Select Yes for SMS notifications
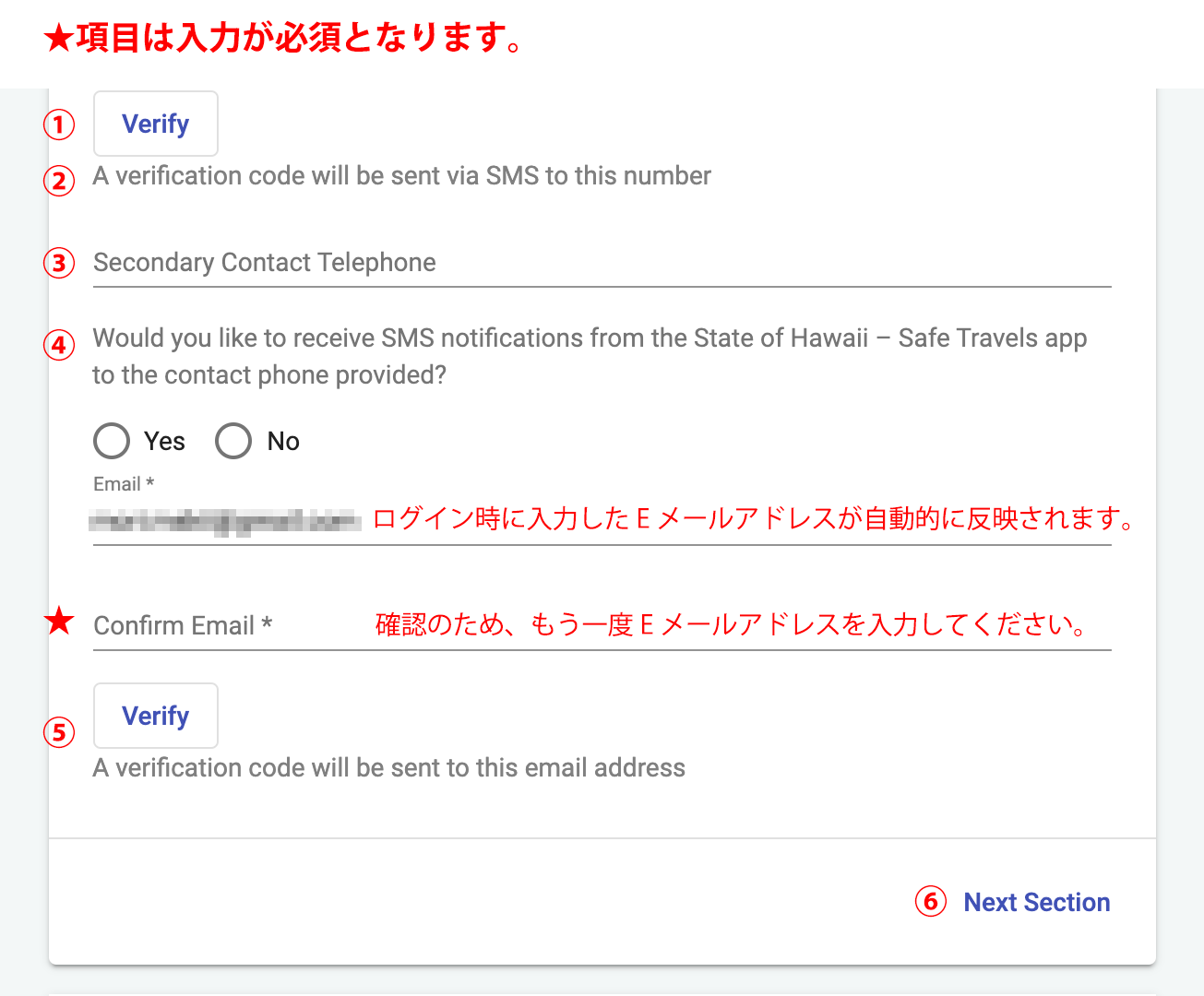 coord(112,441)
